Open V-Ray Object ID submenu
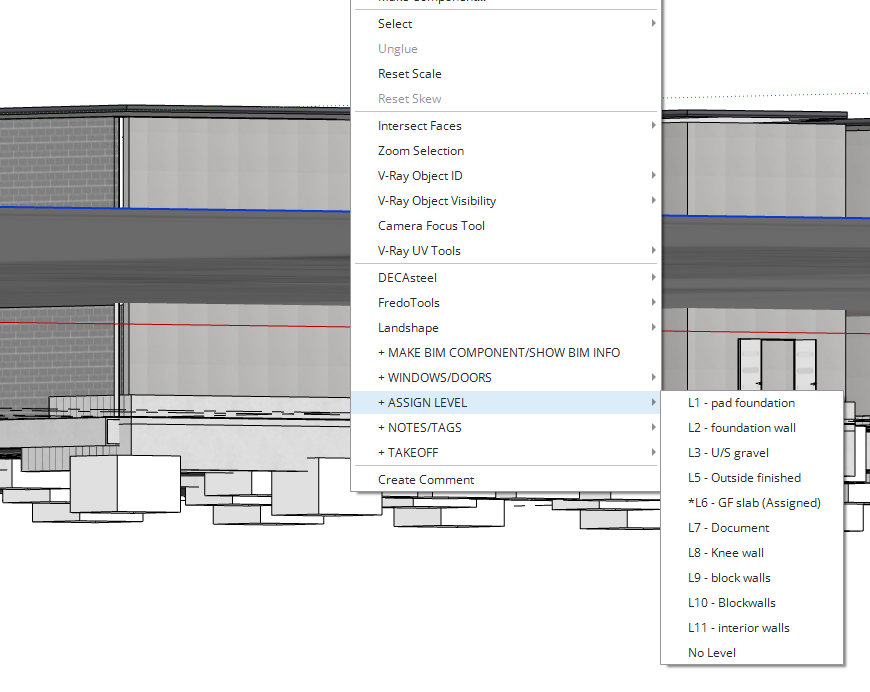870x692 pixels. 420,176
